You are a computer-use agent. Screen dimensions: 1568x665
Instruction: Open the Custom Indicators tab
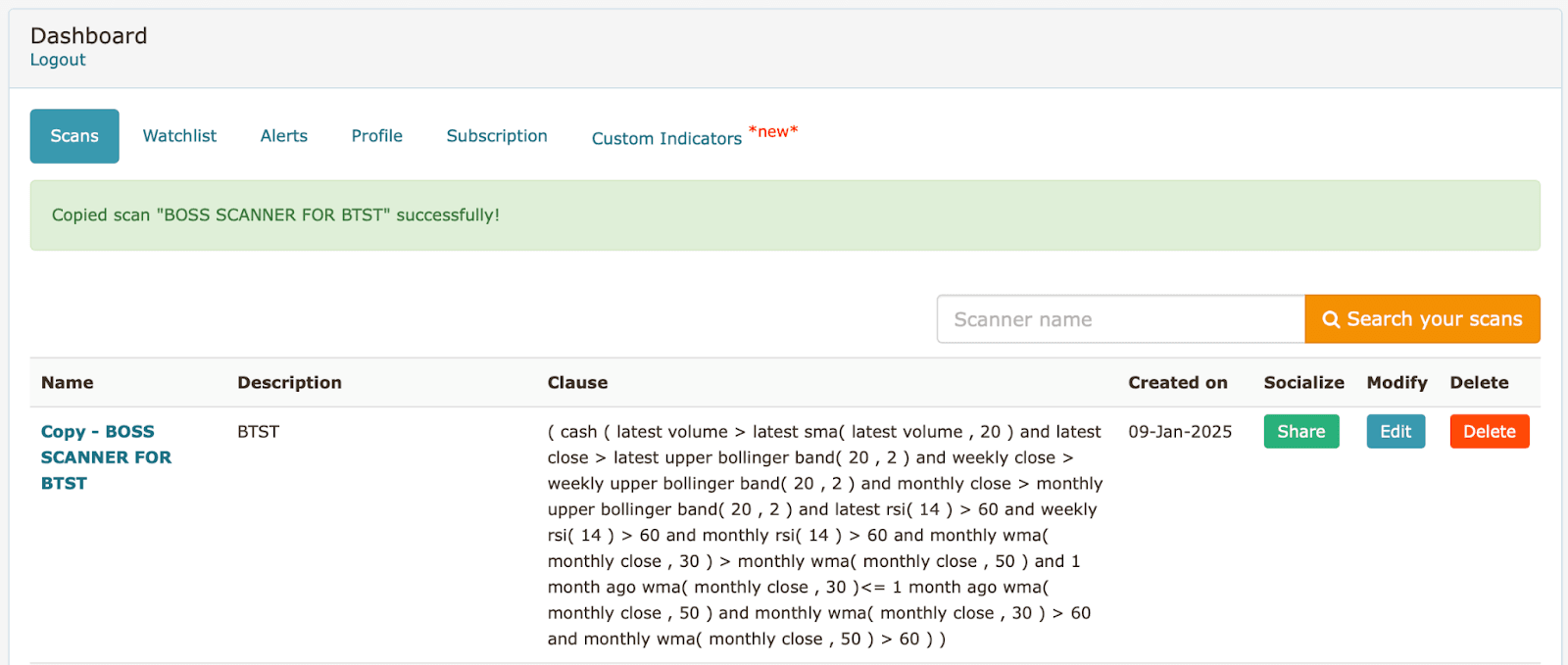pyautogui.click(x=666, y=138)
